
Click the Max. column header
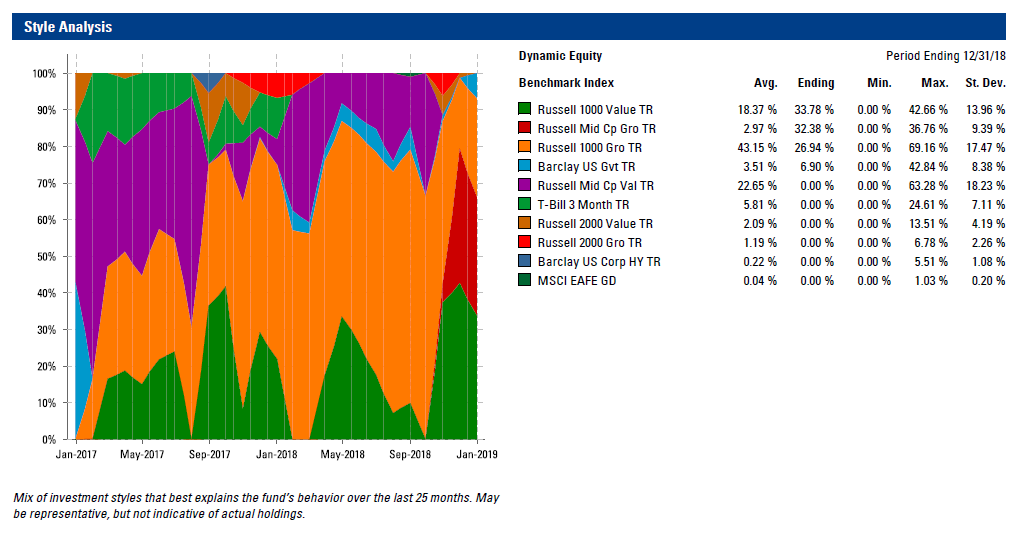tap(935, 82)
